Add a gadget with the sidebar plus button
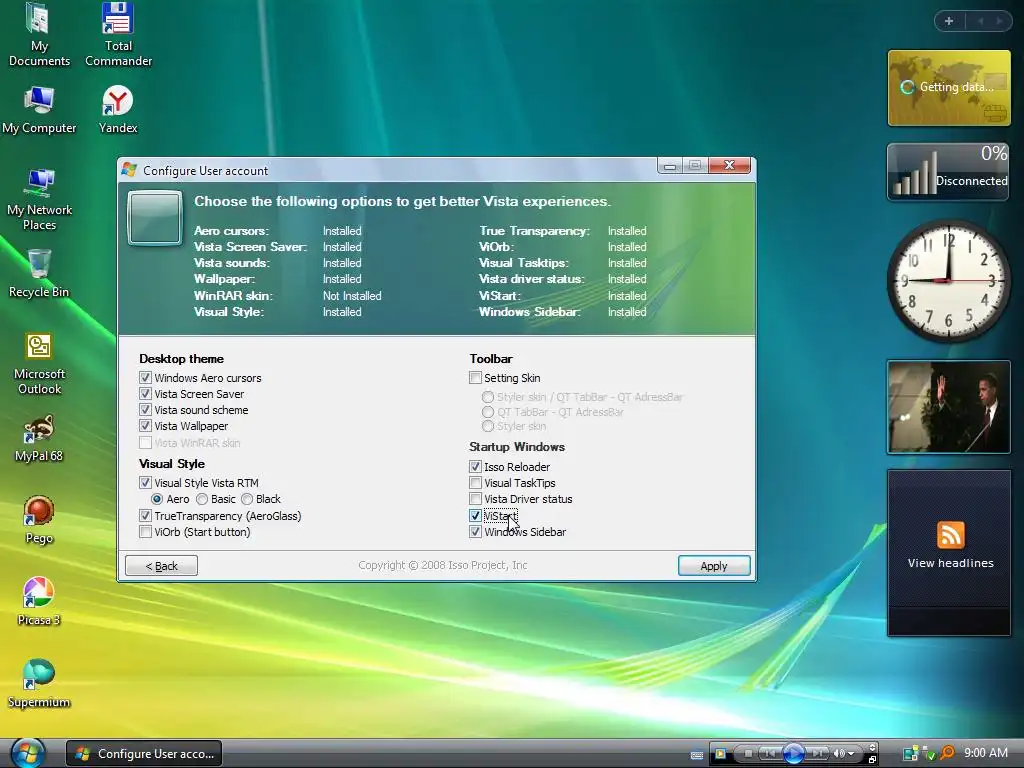The image size is (1024, 768). click(x=949, y=22)
